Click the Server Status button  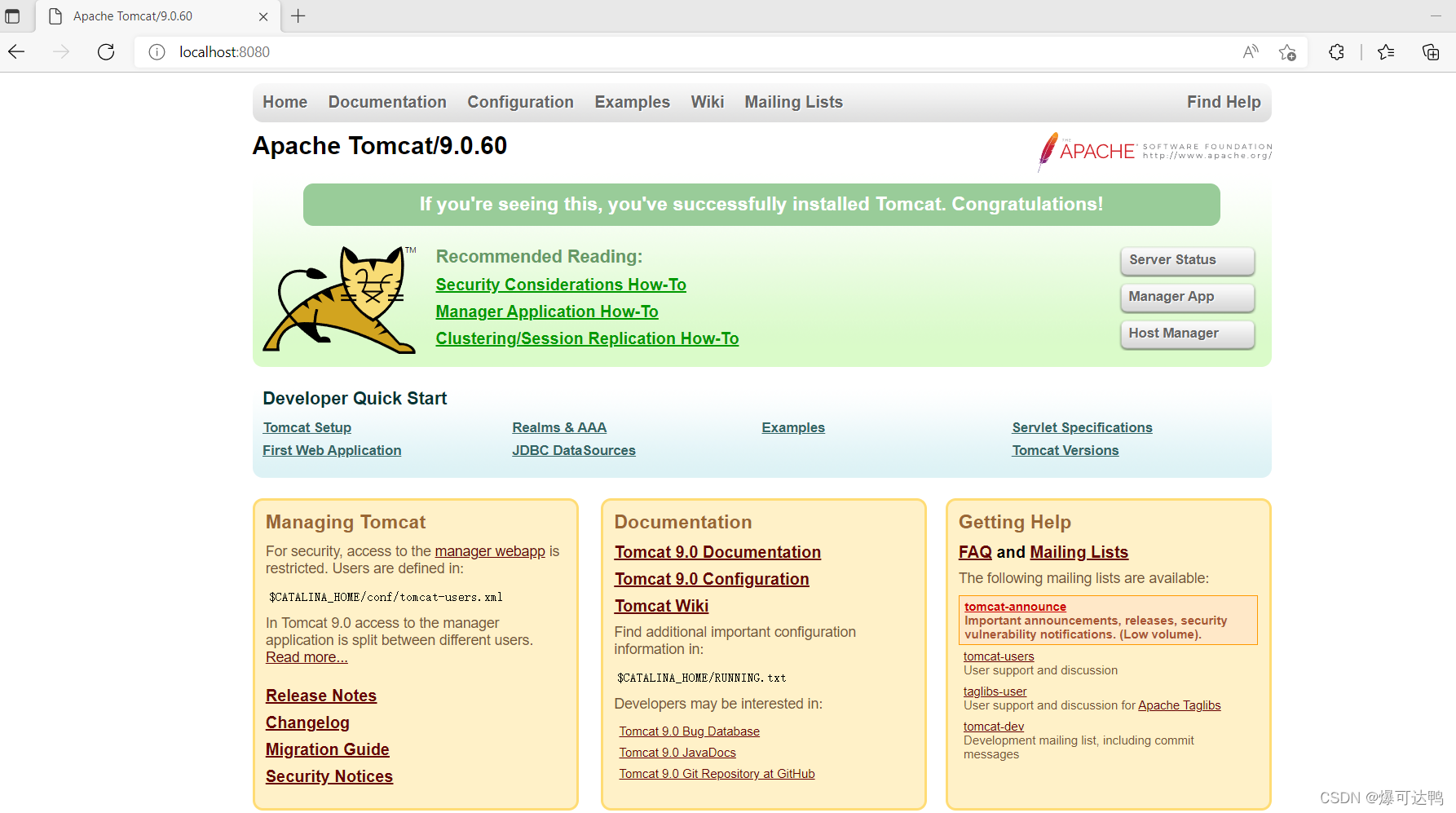1187,260
